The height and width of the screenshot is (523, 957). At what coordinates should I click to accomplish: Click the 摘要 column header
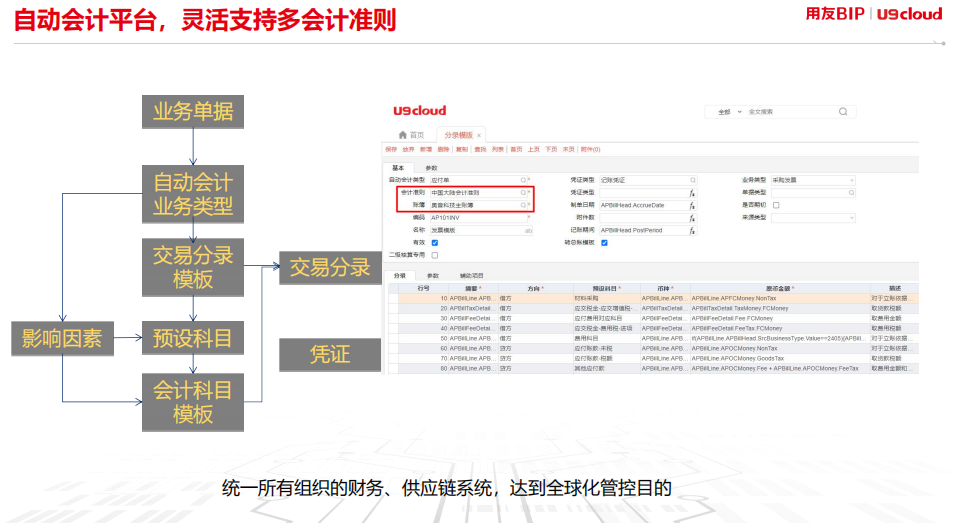click(x=473, y=288)
